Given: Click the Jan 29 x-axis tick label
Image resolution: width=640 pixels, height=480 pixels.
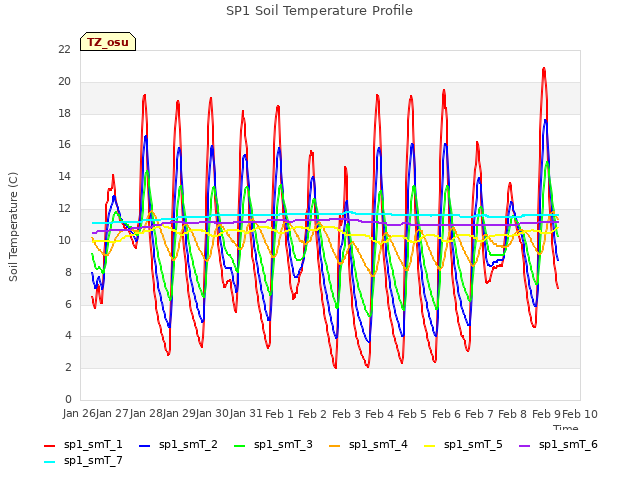Looking at the screenshot, I should click(x=179, y=414).
